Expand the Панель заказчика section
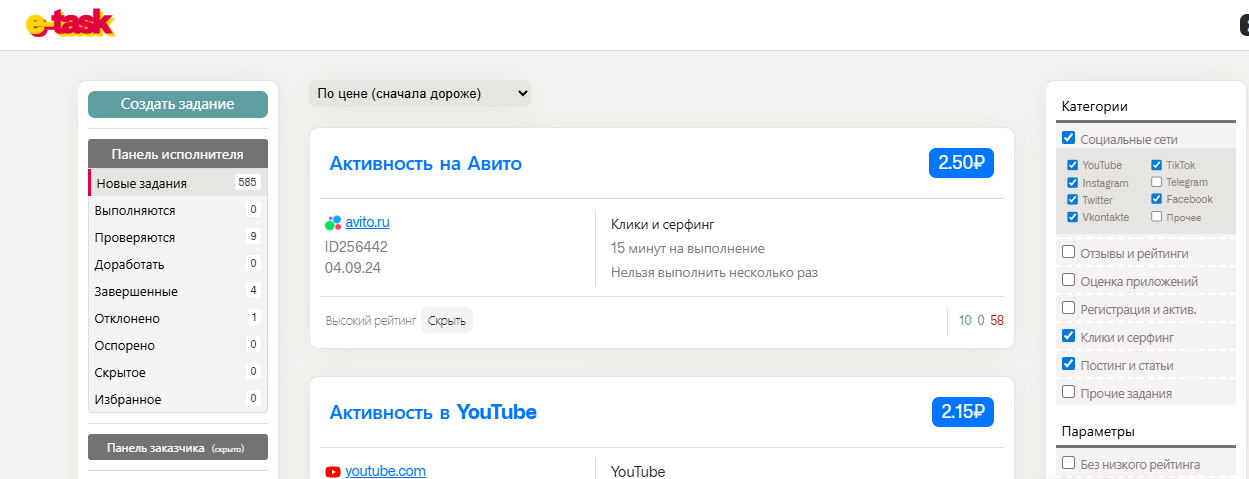This screenshot has width=1249, height=479. coord(177,448)
